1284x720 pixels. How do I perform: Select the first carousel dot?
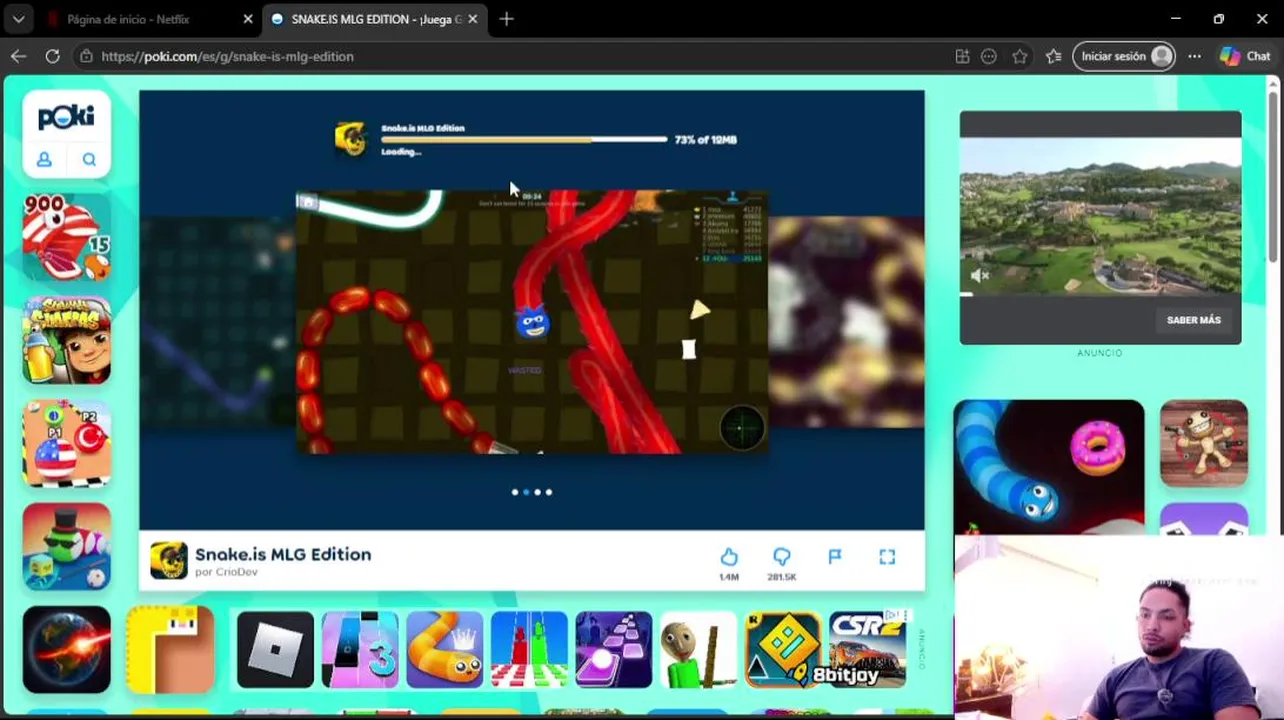point(515,492)
